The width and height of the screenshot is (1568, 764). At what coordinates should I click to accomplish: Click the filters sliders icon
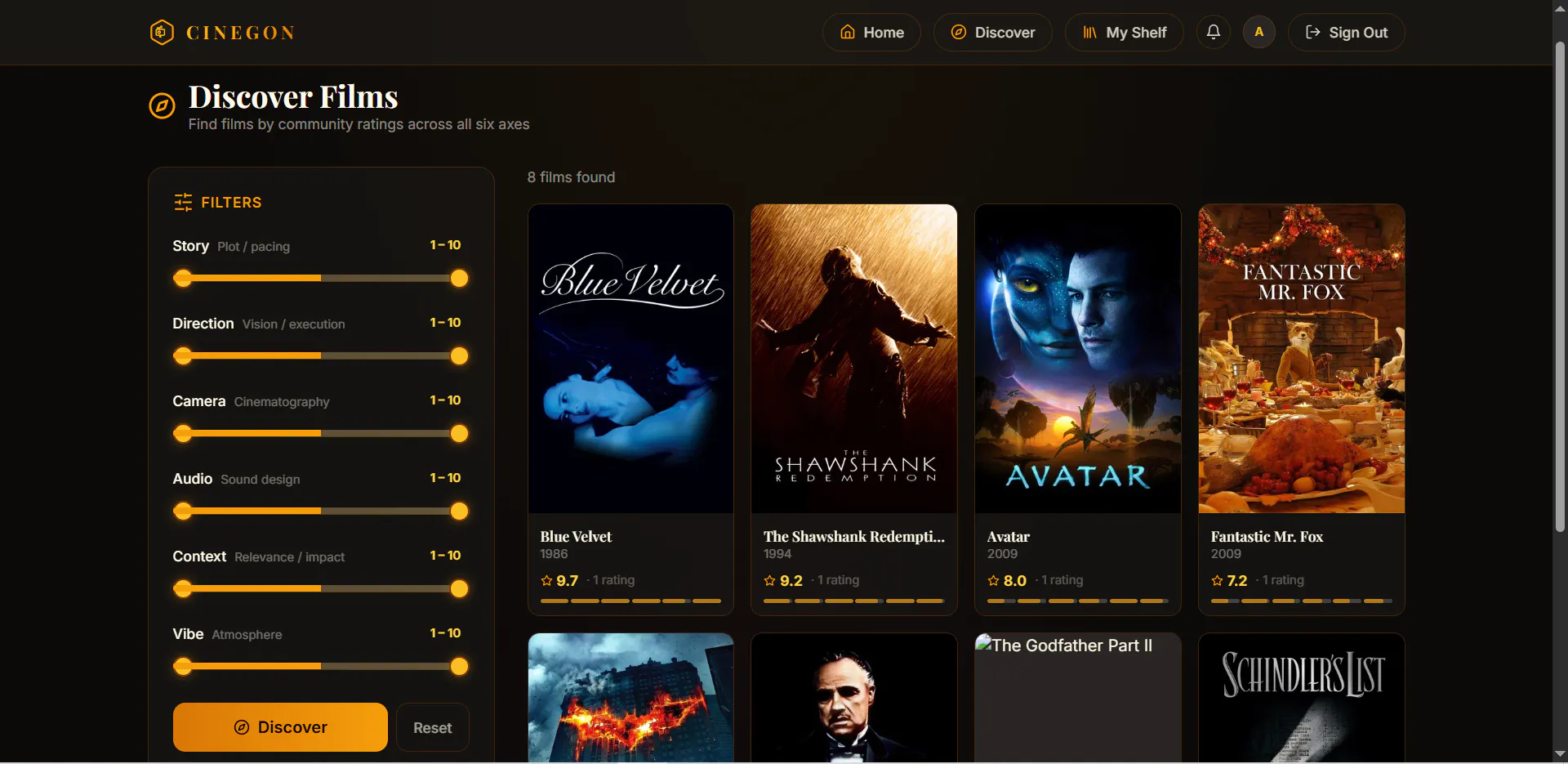pos(183,203)
